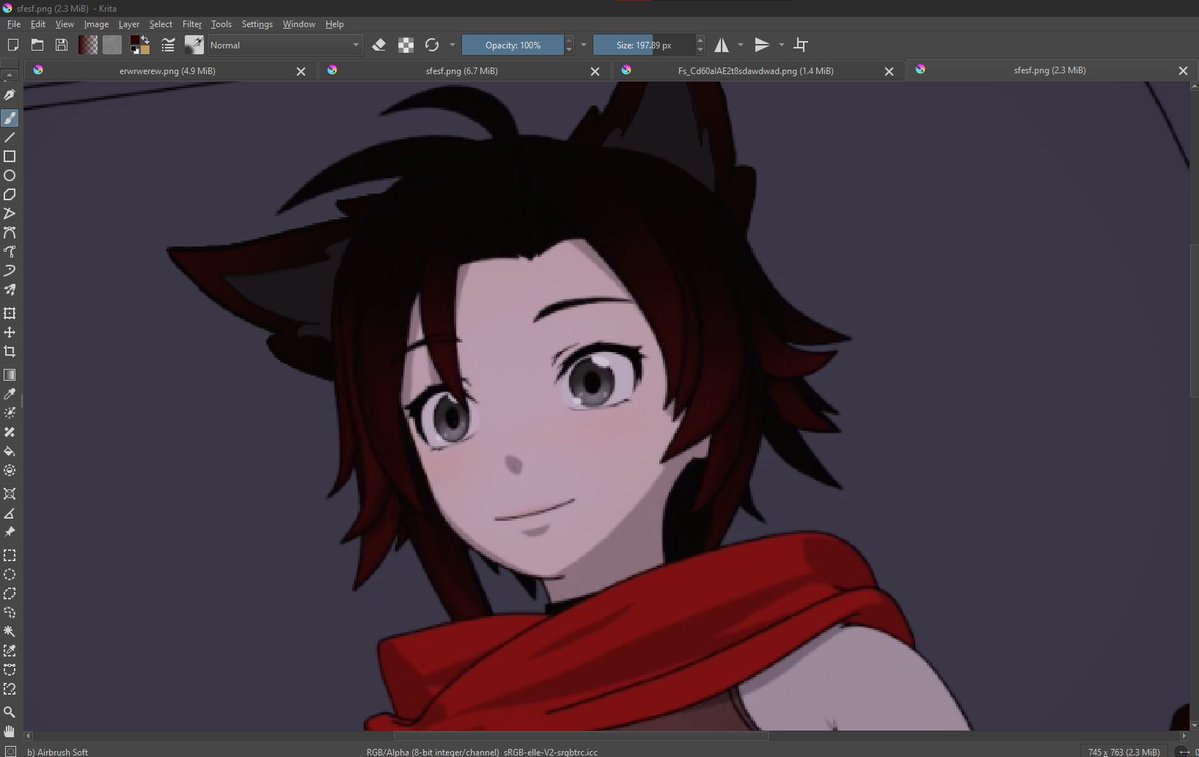The height and width of the screenshot is (757, 1199).
Task: Select the Freehand Brush tool
Action: point(9,118)
